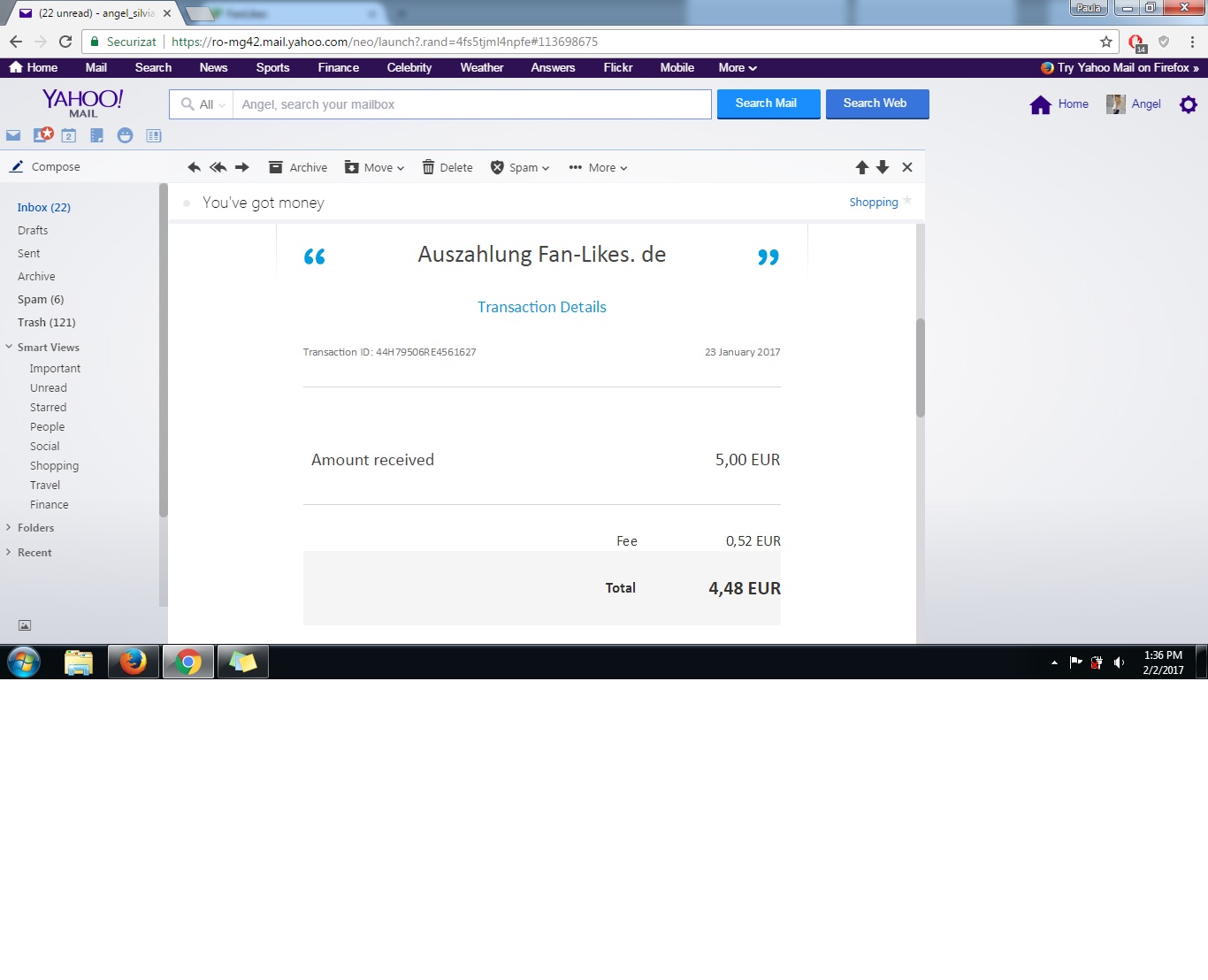
Task: Open the settings gear icon
Action: [1188, 104]
